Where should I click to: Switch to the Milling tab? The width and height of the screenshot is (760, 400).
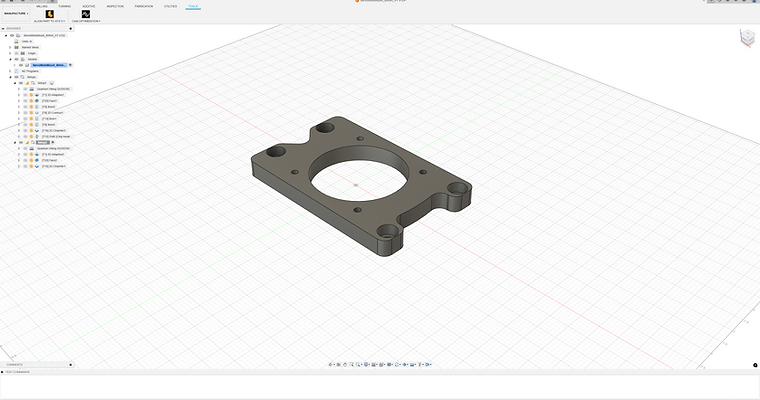(x=42, y=6)
